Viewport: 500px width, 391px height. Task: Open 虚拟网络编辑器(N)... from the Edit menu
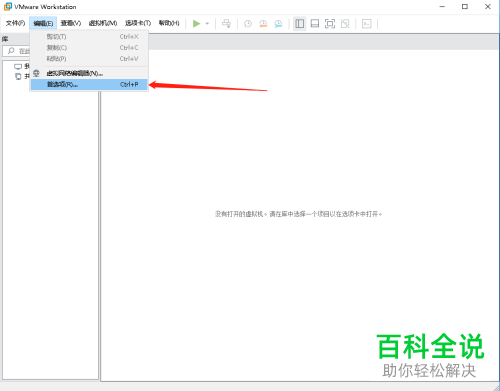tap(89, 73)
